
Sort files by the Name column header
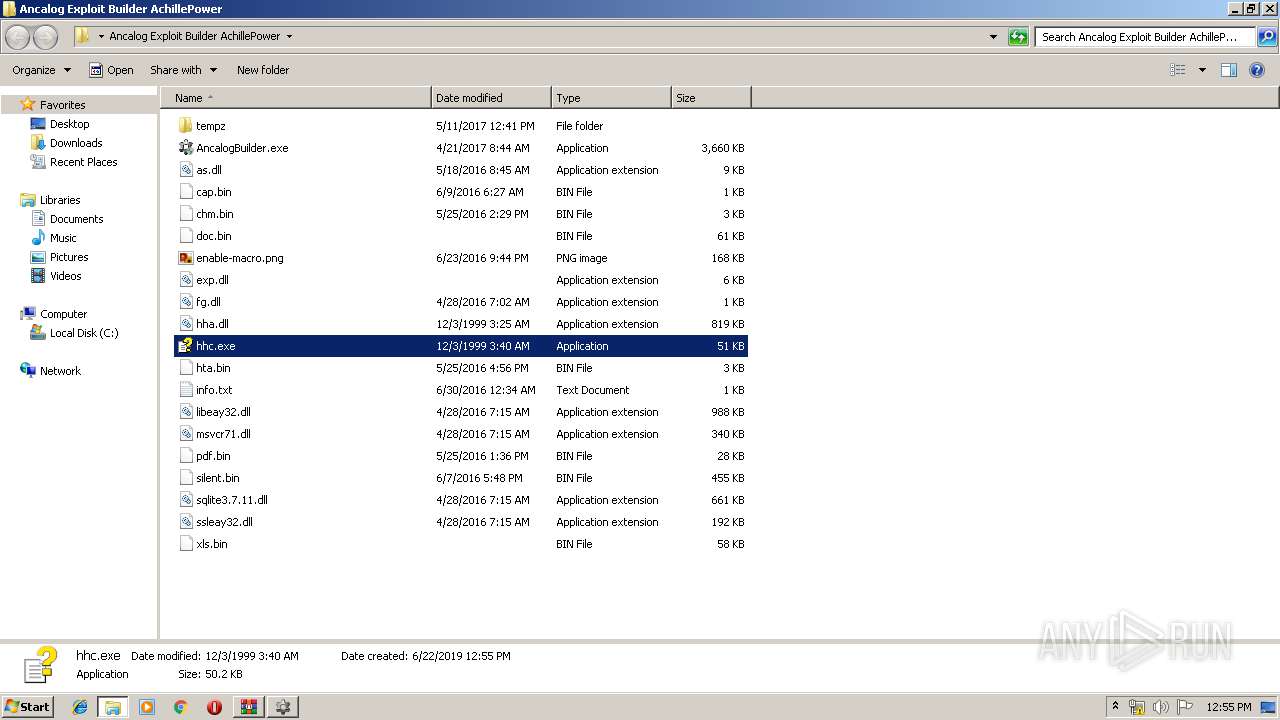click(x=296, y=98)
